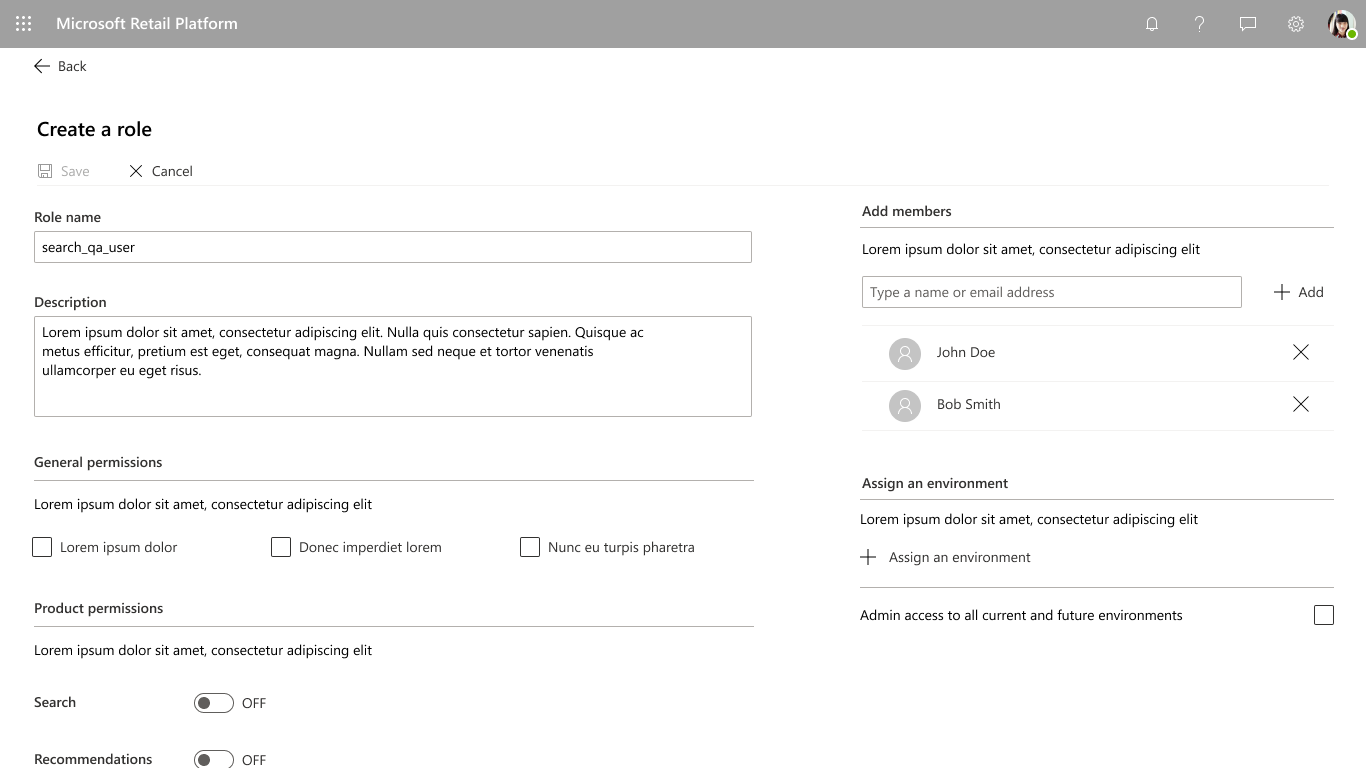This screenshot has height=768, width=1366.
Task: Focus the Description text area
Action: 393,366
